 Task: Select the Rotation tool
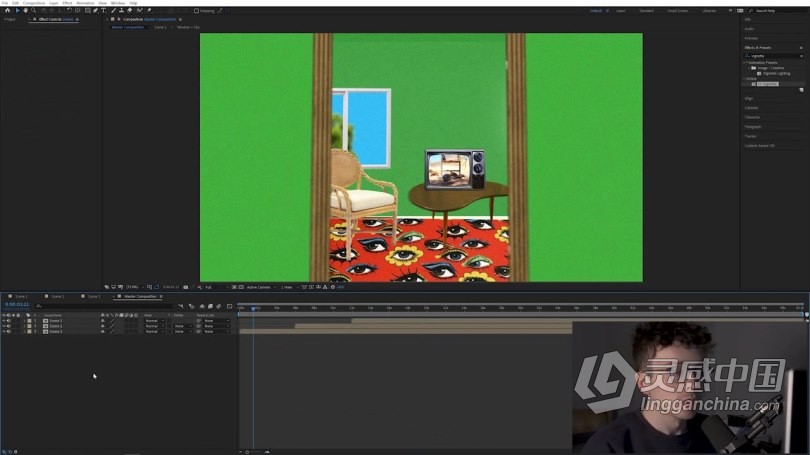click(69, 10)
